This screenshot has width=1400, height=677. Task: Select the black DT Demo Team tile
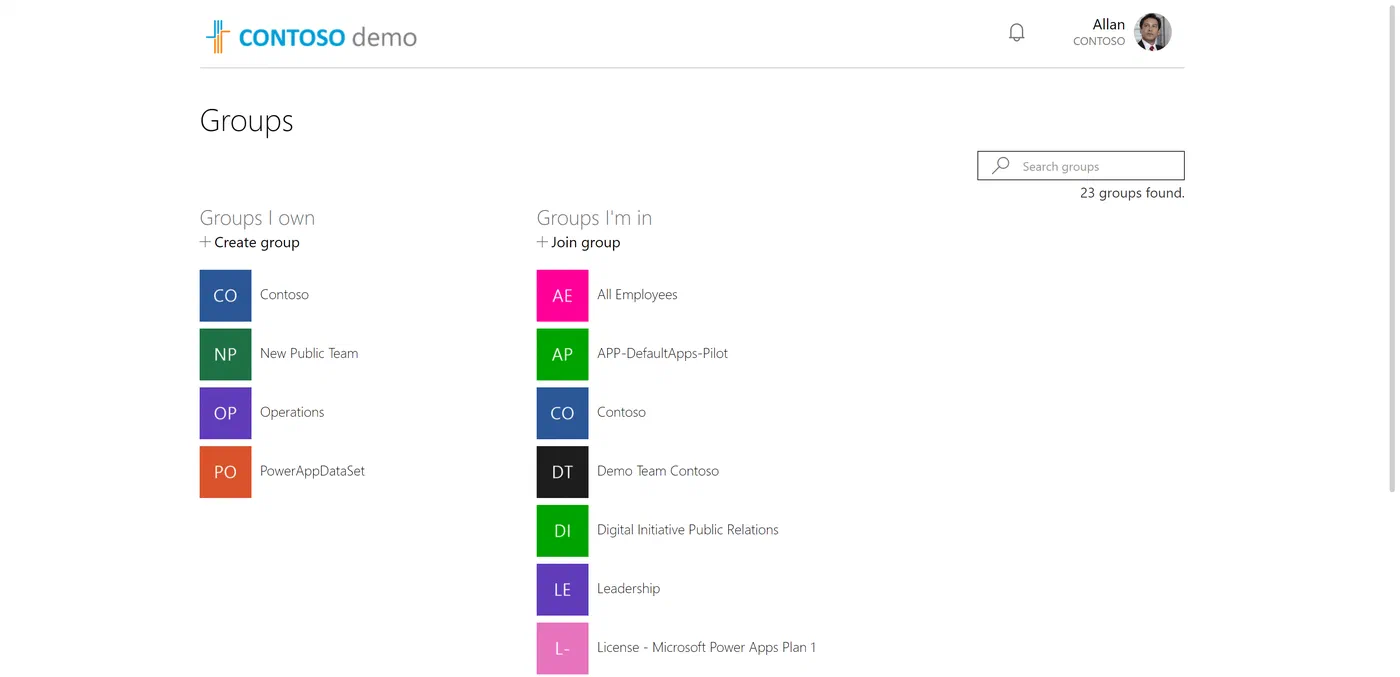click(x=562, y=472)
